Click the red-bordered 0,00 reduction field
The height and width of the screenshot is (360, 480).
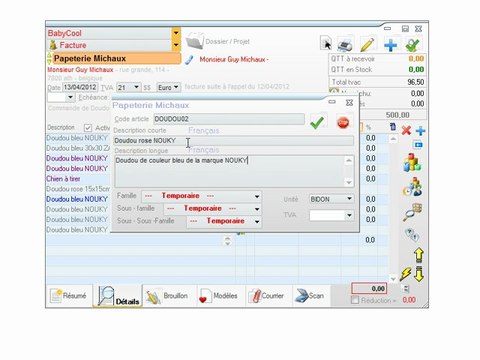pos(369,289)
